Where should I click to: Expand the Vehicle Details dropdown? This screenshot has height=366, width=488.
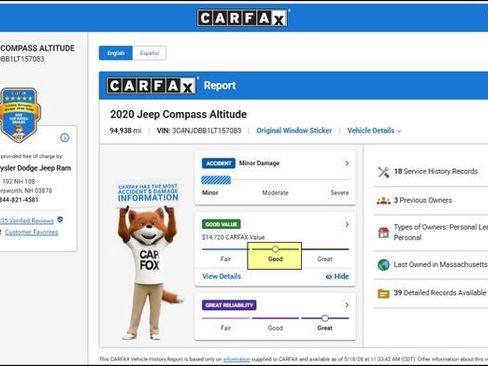(374, 131)
